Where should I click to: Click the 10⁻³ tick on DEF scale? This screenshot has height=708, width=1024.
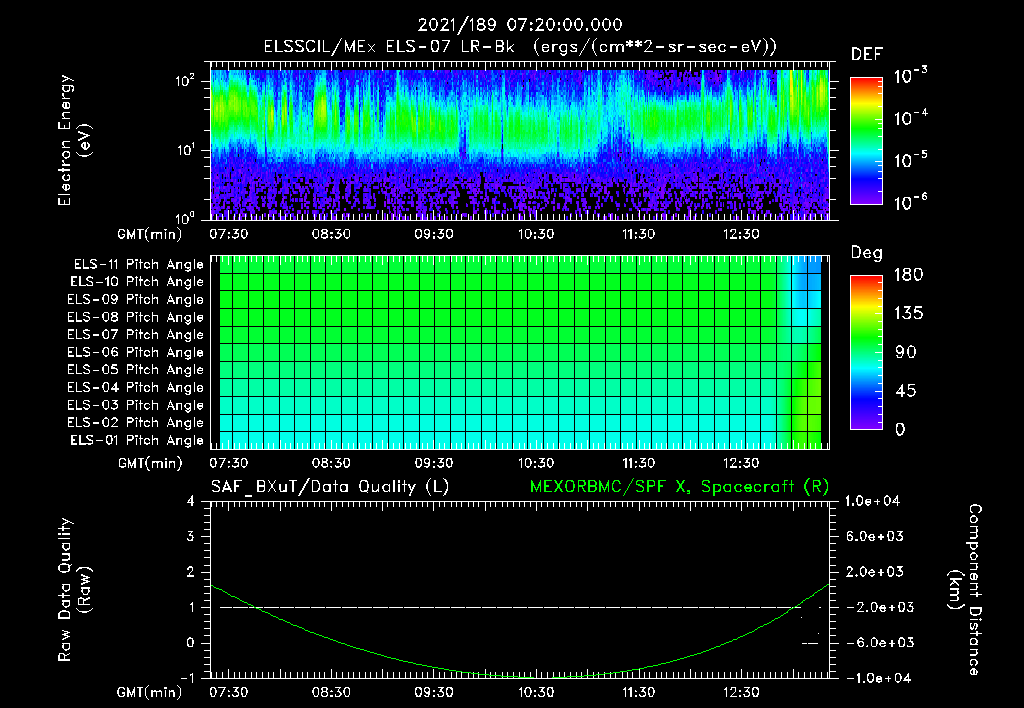click(x=910, y=76)
